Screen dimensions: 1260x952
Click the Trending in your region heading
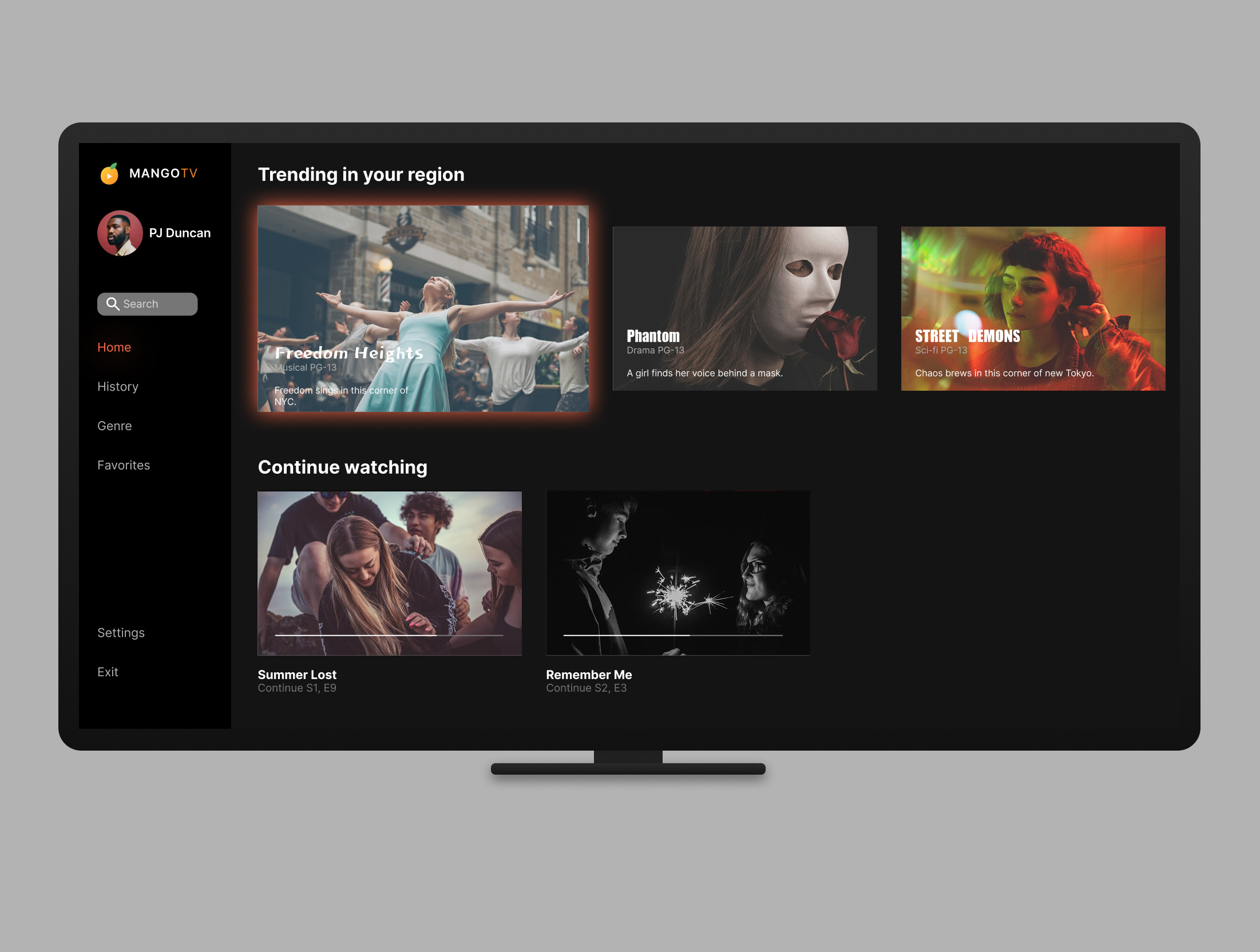[x=362, y=174]
